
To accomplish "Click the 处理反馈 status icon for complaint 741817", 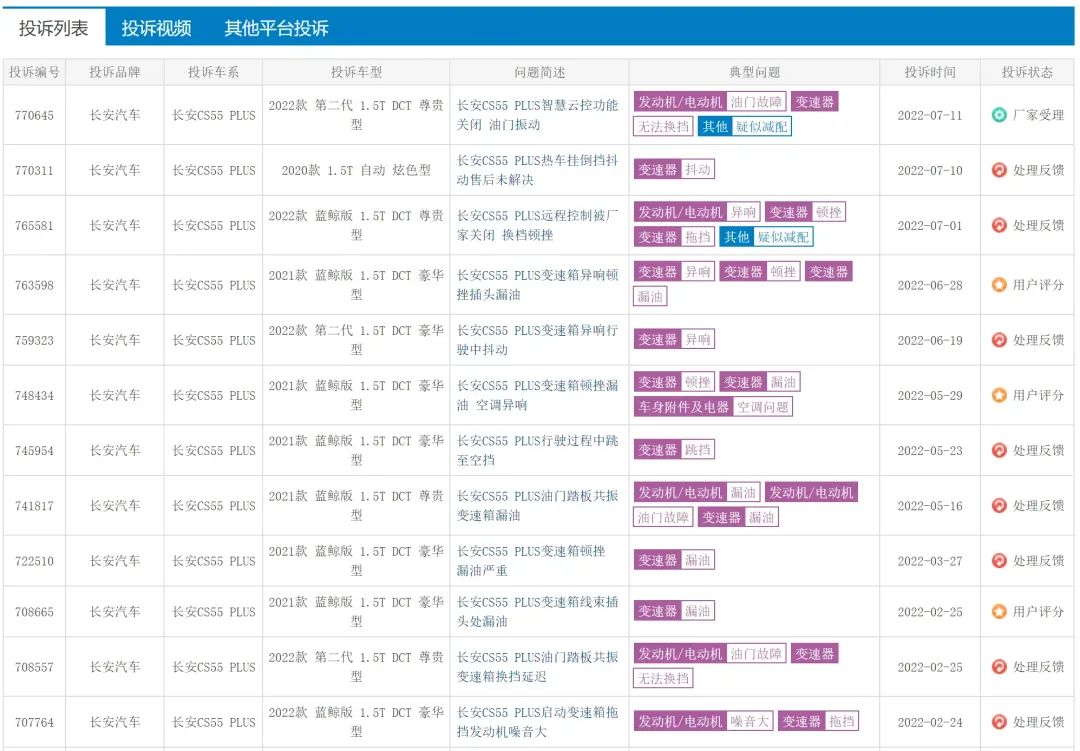I will 999,505.
